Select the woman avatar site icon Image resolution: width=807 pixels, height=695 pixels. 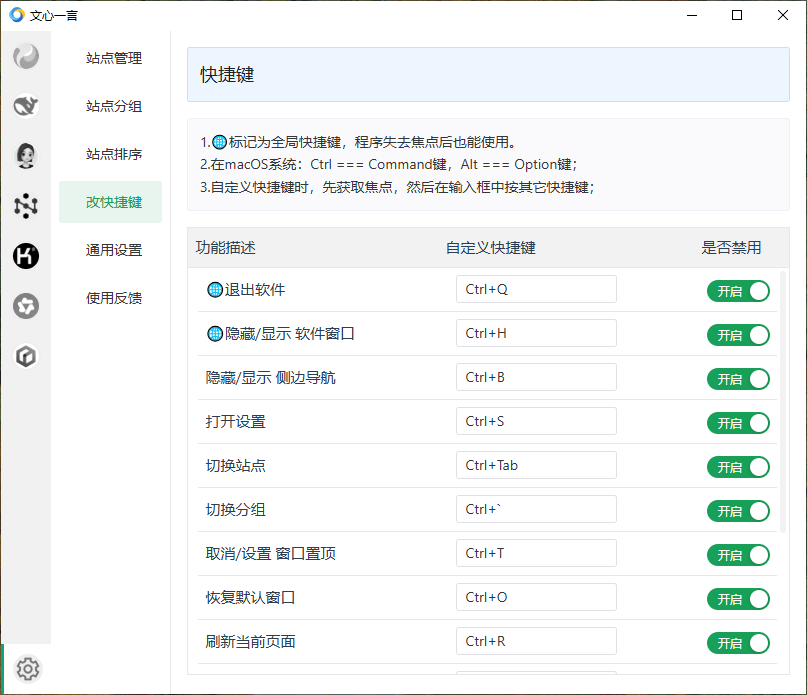(26, 156)
